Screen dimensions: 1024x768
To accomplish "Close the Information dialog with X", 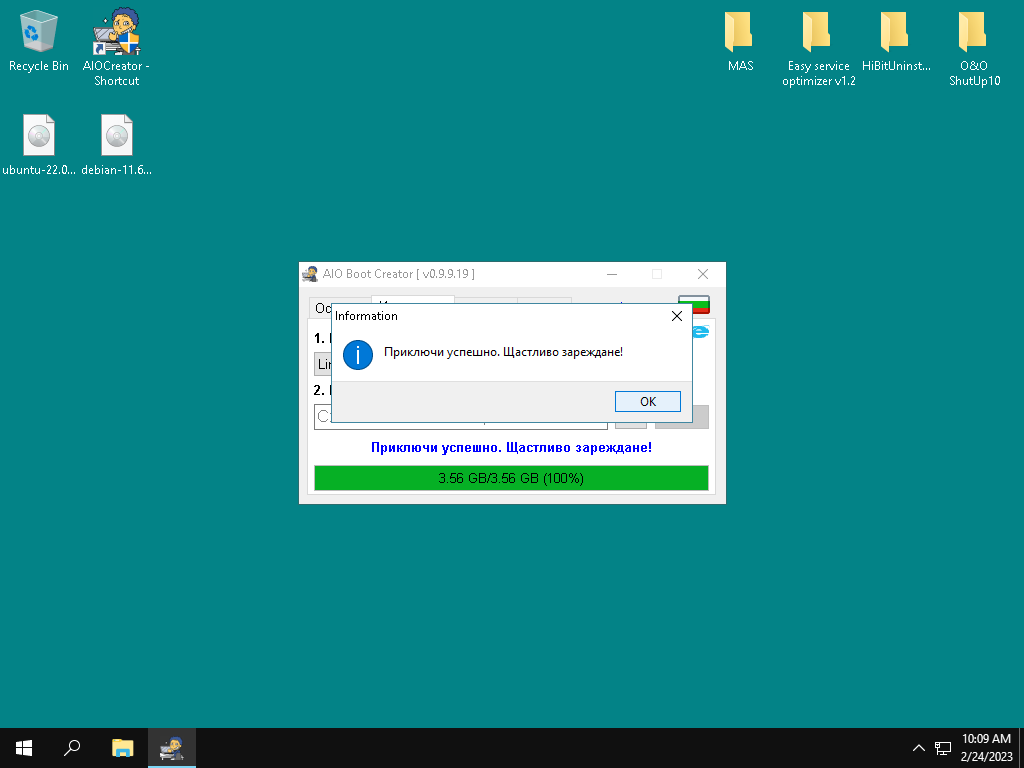I will pos(676,316).
